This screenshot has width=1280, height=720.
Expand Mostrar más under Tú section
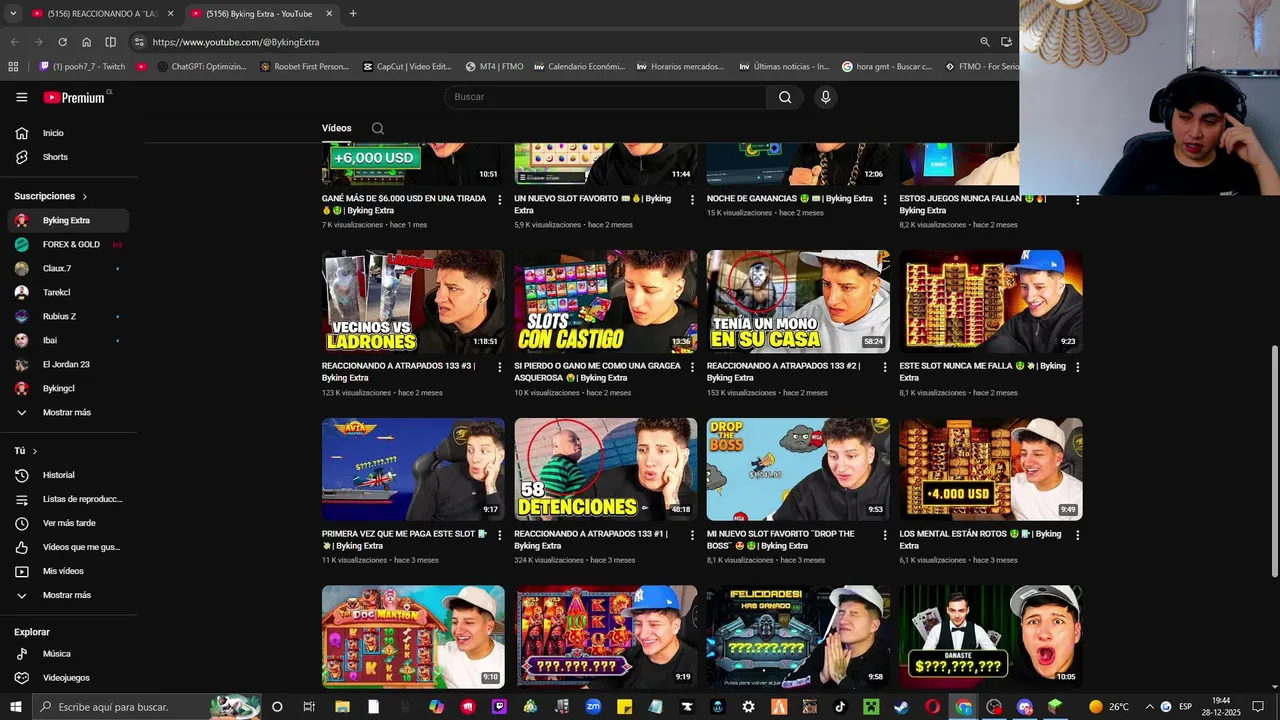tap(68, 595)
